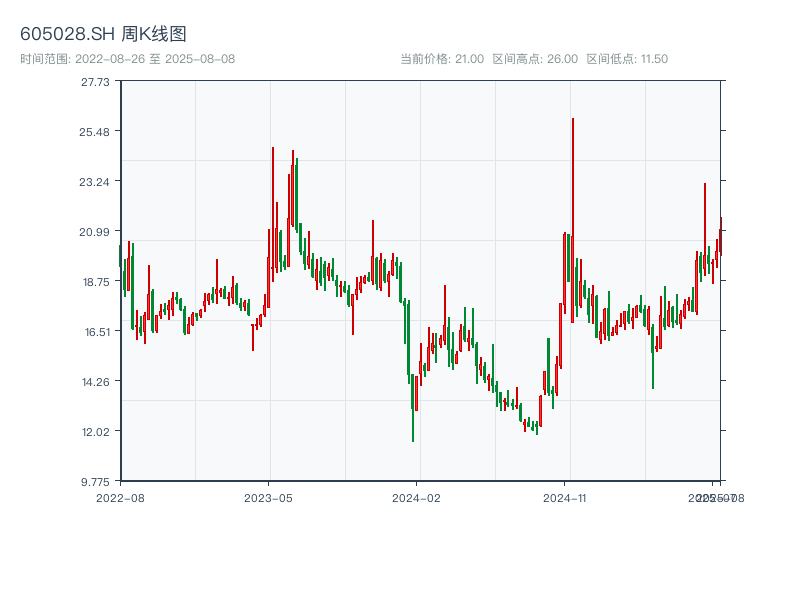Click the y-axis label 14.26
The height and width of the screenshot is (600, 800).
(96, 382)
